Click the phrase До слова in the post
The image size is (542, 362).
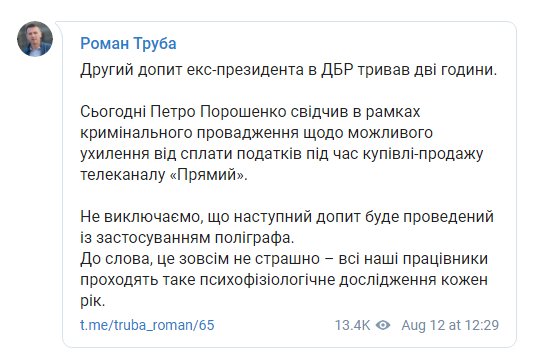coord(116,259)
